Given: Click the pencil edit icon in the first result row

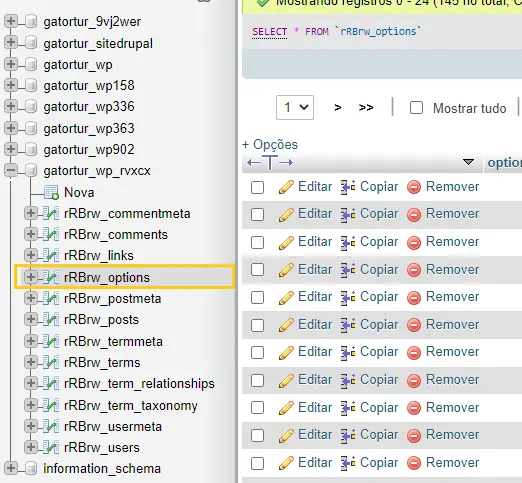Looking at the screenshot, I should click(286, 187).
